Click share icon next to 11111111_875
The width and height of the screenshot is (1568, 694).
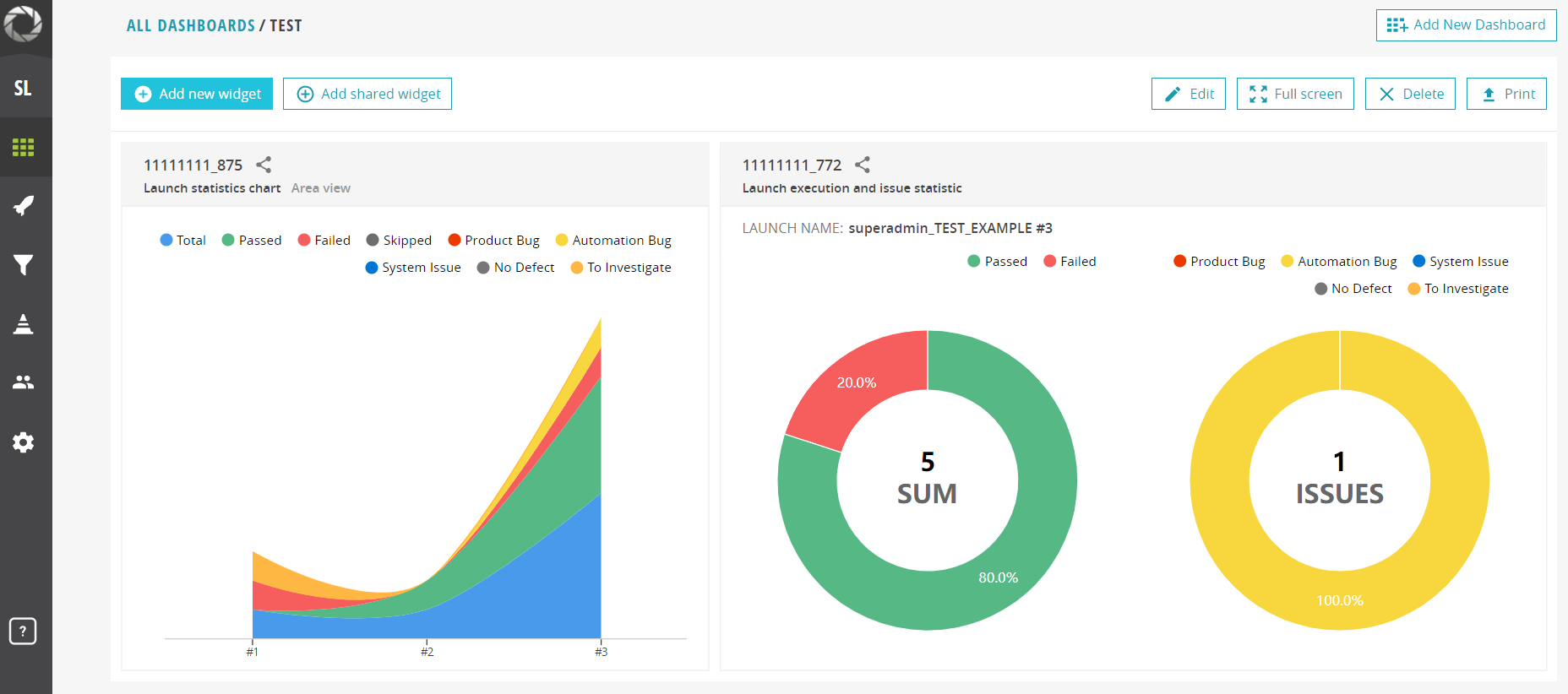coord(264,165)
